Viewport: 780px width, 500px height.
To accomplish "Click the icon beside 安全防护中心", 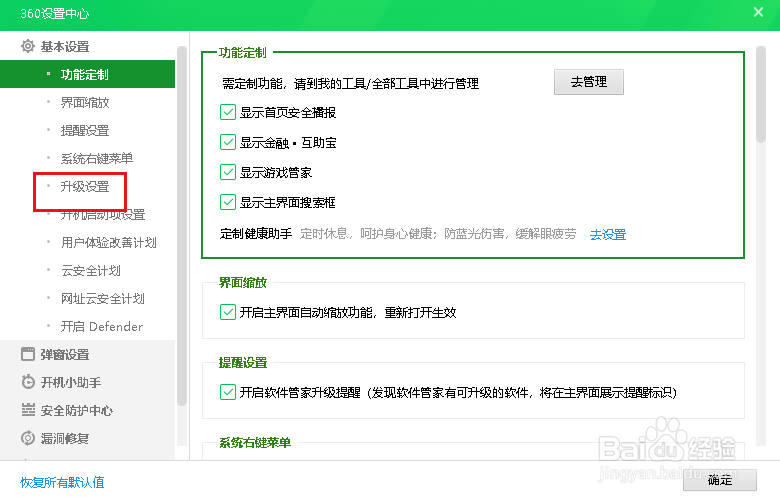I will (28, 410).
